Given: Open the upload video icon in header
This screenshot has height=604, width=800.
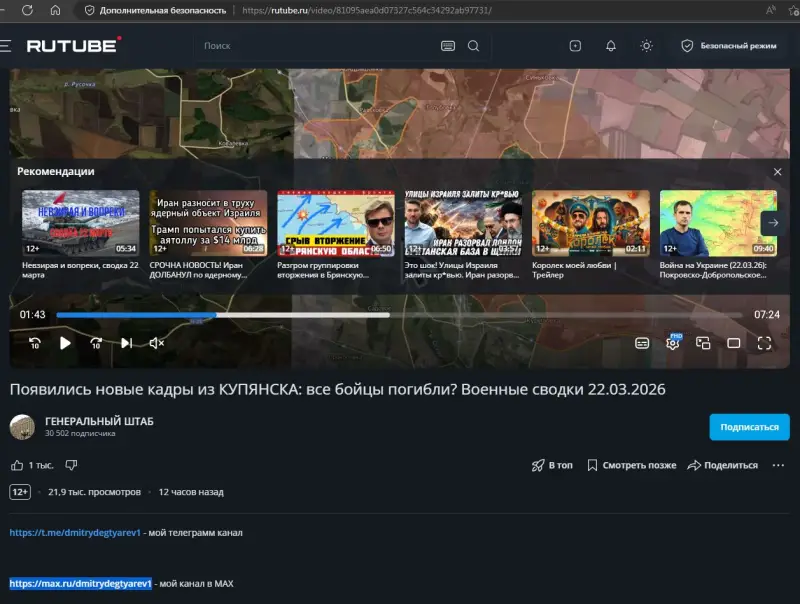Looking at the screenshot, I should tap(575, 46).
